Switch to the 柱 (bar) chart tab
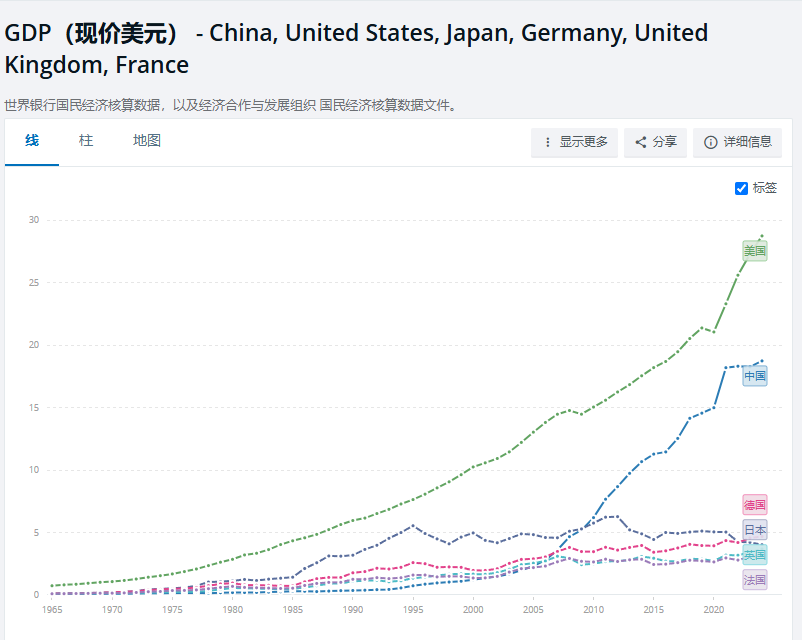This screenshot has height=640, width=802. click(x=86, y=141)
